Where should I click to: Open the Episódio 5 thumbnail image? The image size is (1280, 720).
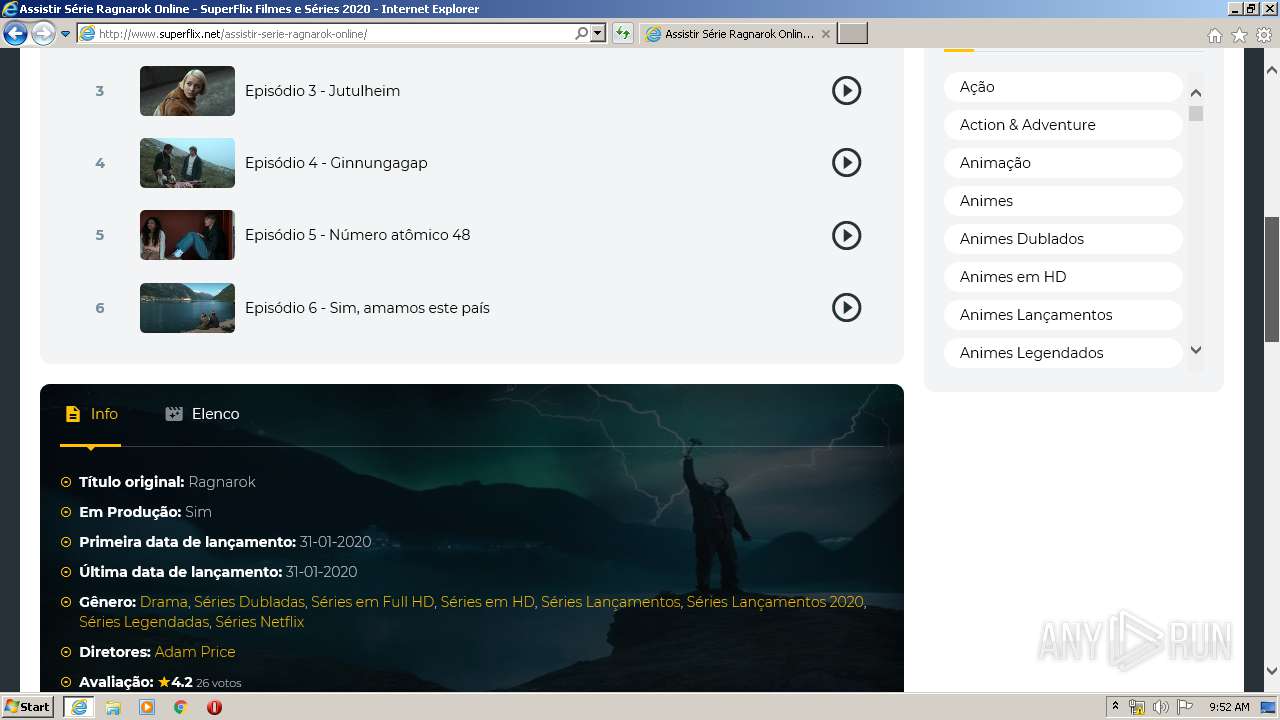[187, 235]
